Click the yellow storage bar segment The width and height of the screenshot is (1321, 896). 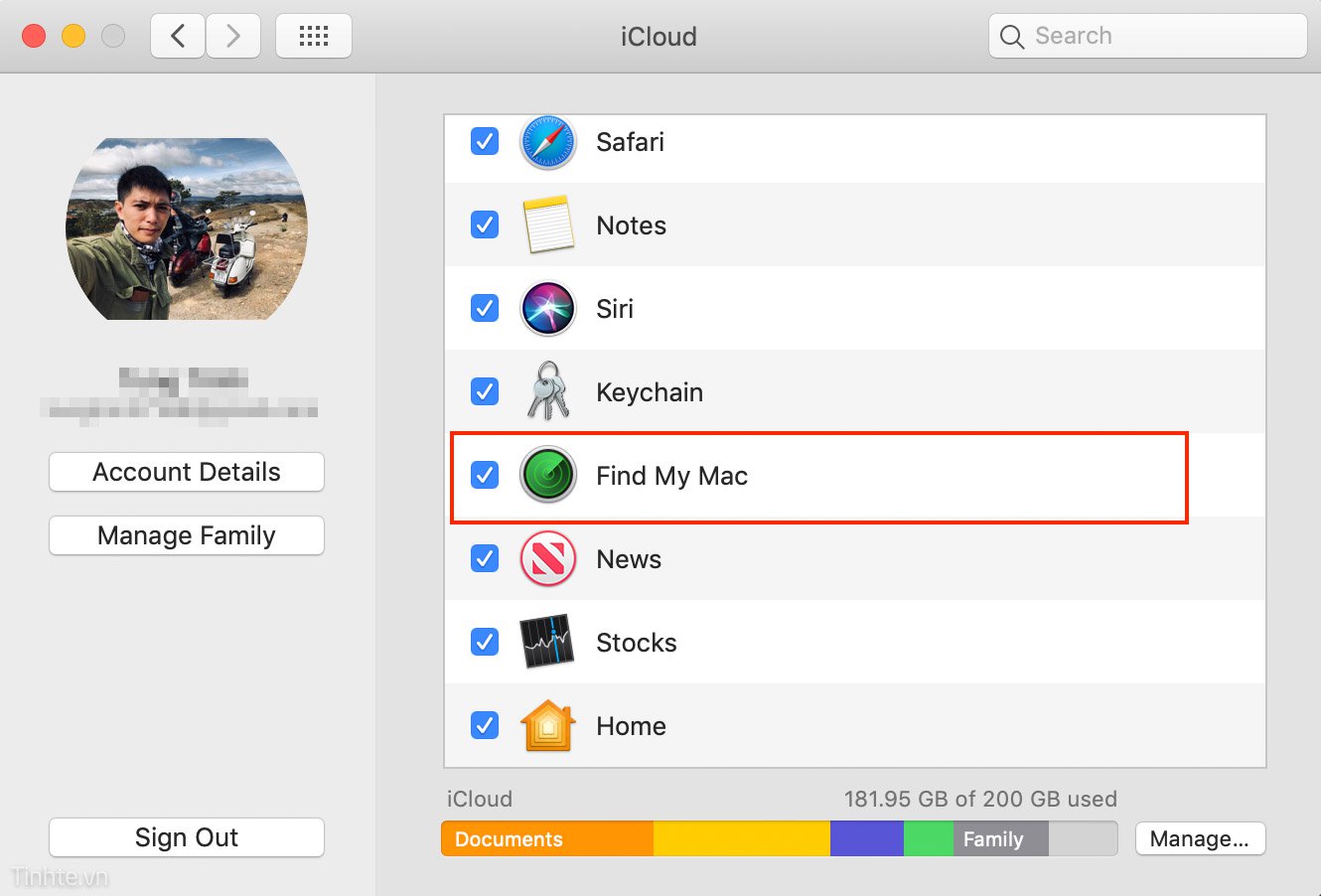(742, 838)
